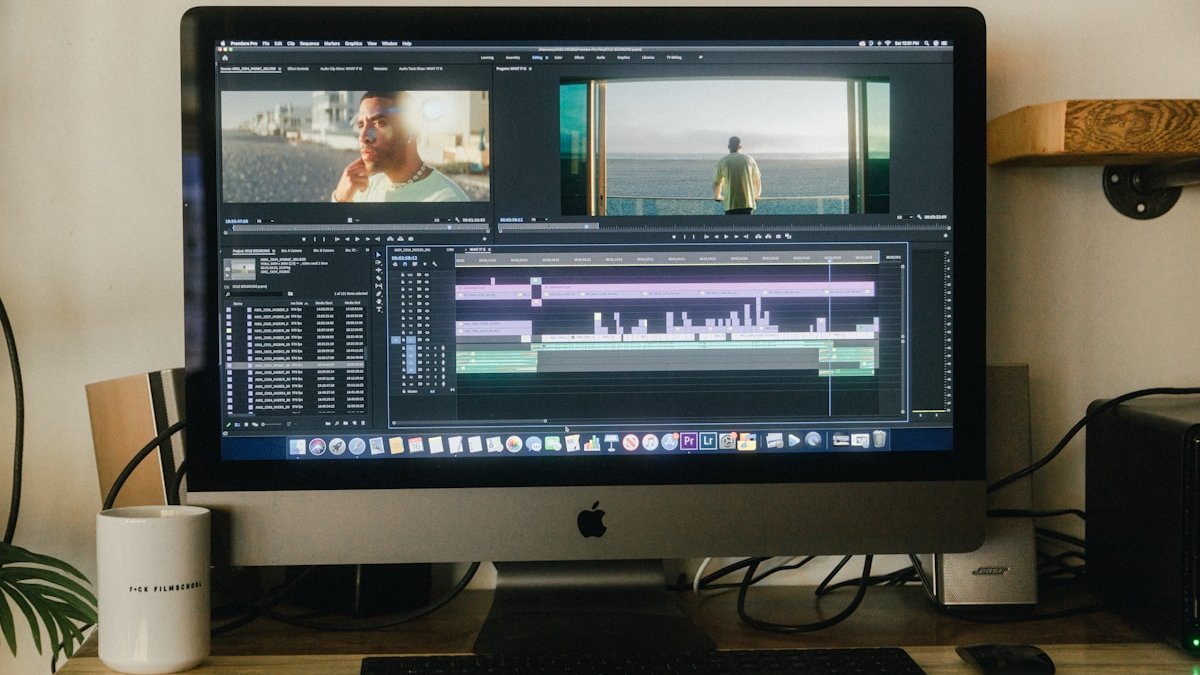Screen dimensions: 1200x675
Task: Open Lightroom from the Dock
Action: click(x=708, y=441)
